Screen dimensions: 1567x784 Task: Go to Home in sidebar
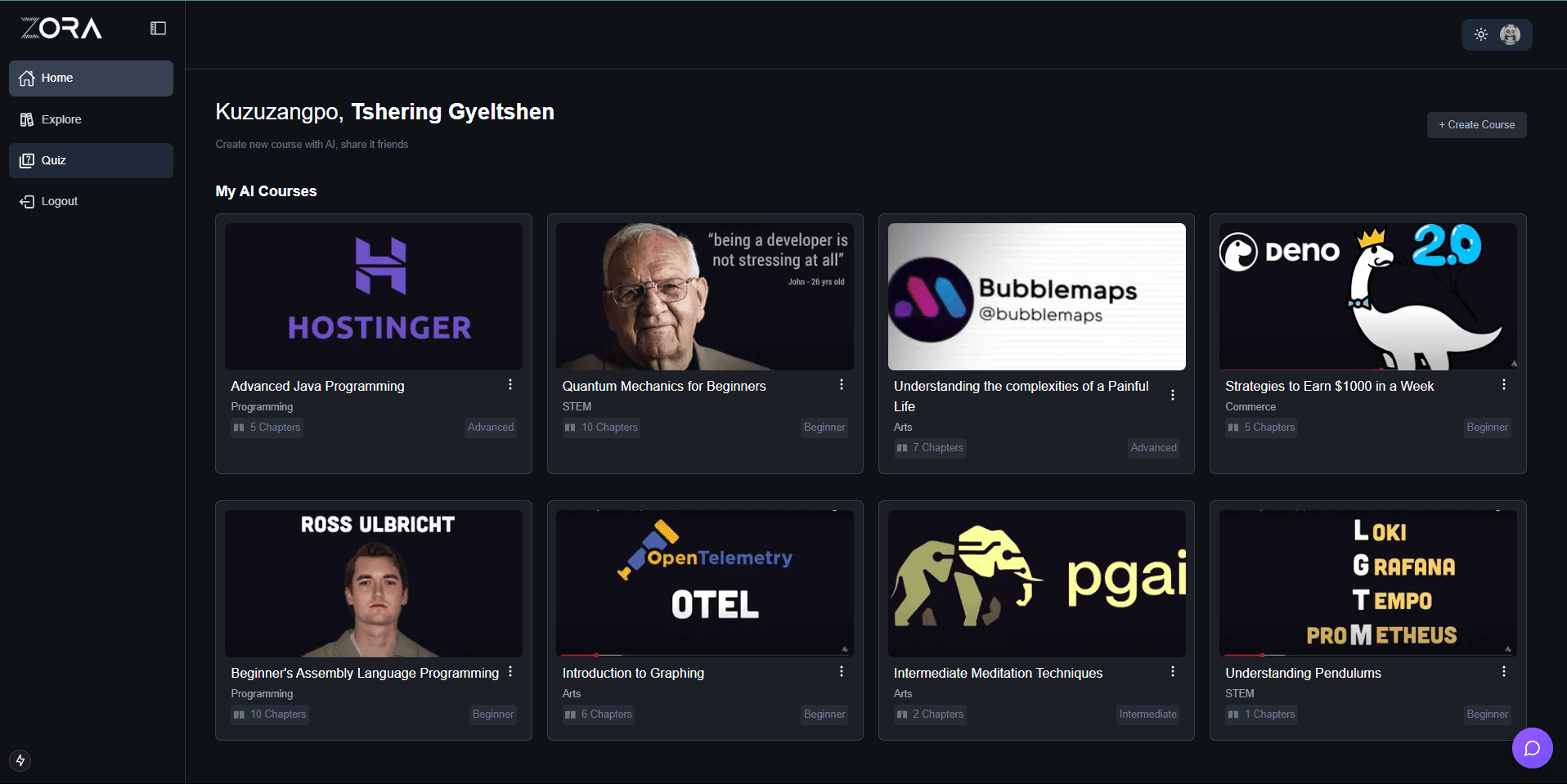91,78
